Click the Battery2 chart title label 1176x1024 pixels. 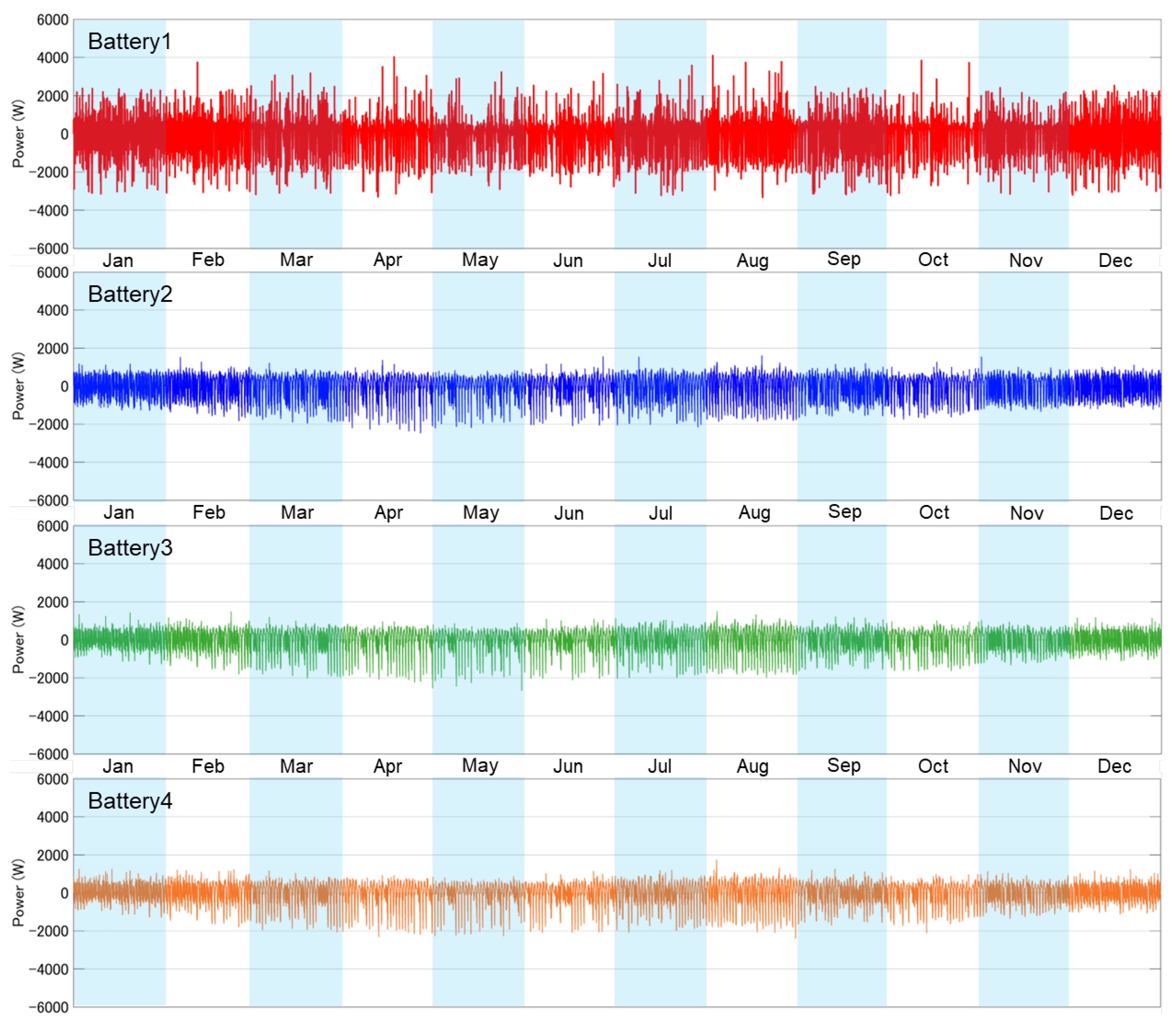(x=130, y=295)
